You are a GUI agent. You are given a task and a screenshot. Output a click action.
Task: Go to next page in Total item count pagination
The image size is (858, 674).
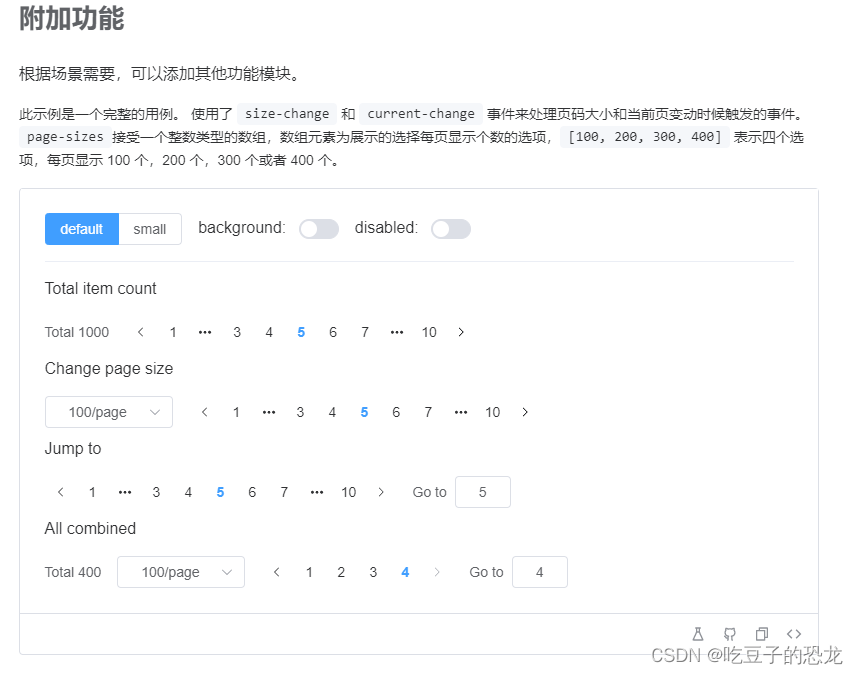tap(461, 331)
